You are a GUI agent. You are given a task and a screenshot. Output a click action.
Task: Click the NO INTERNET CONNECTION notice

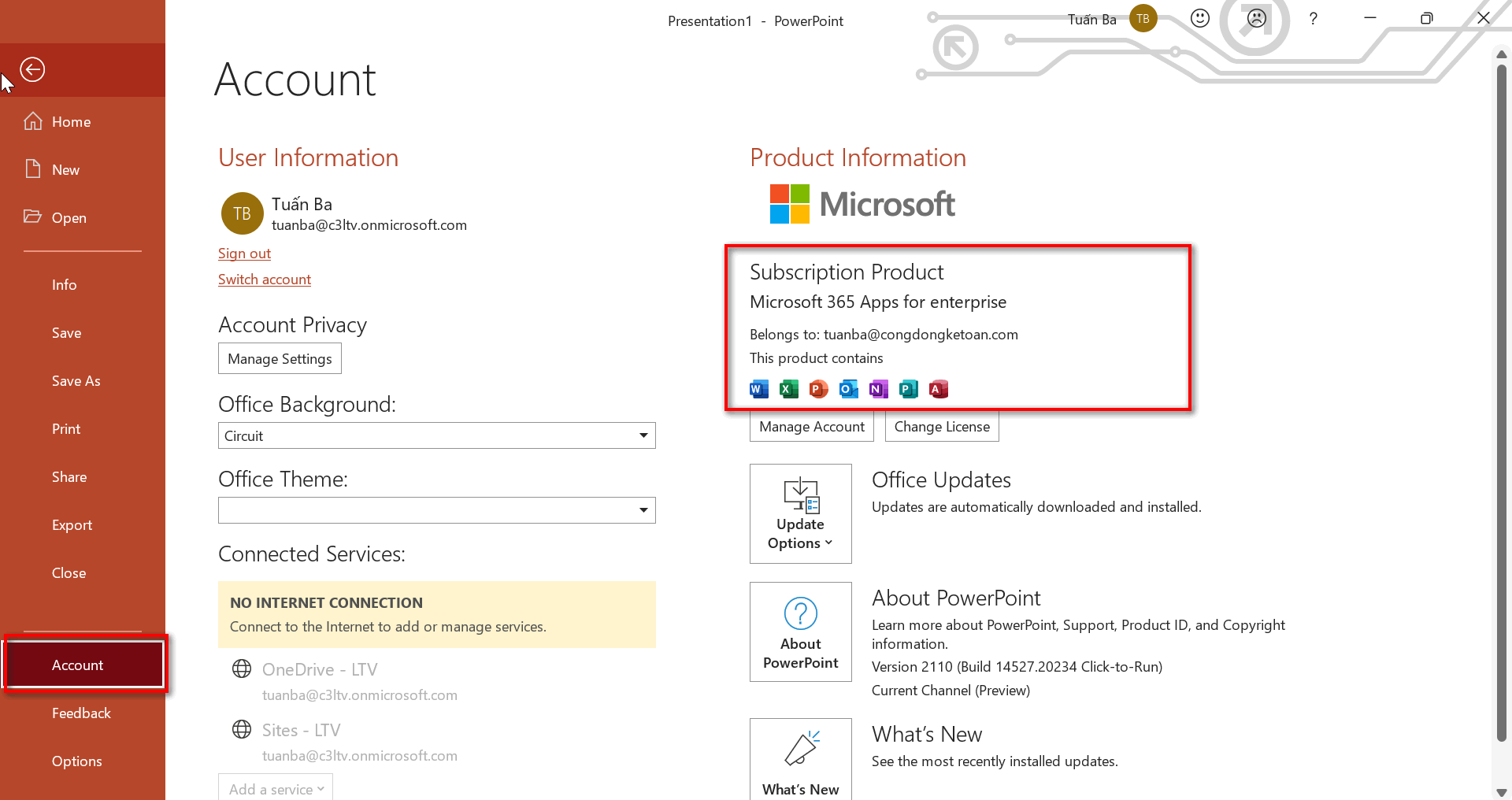[437, 615]
